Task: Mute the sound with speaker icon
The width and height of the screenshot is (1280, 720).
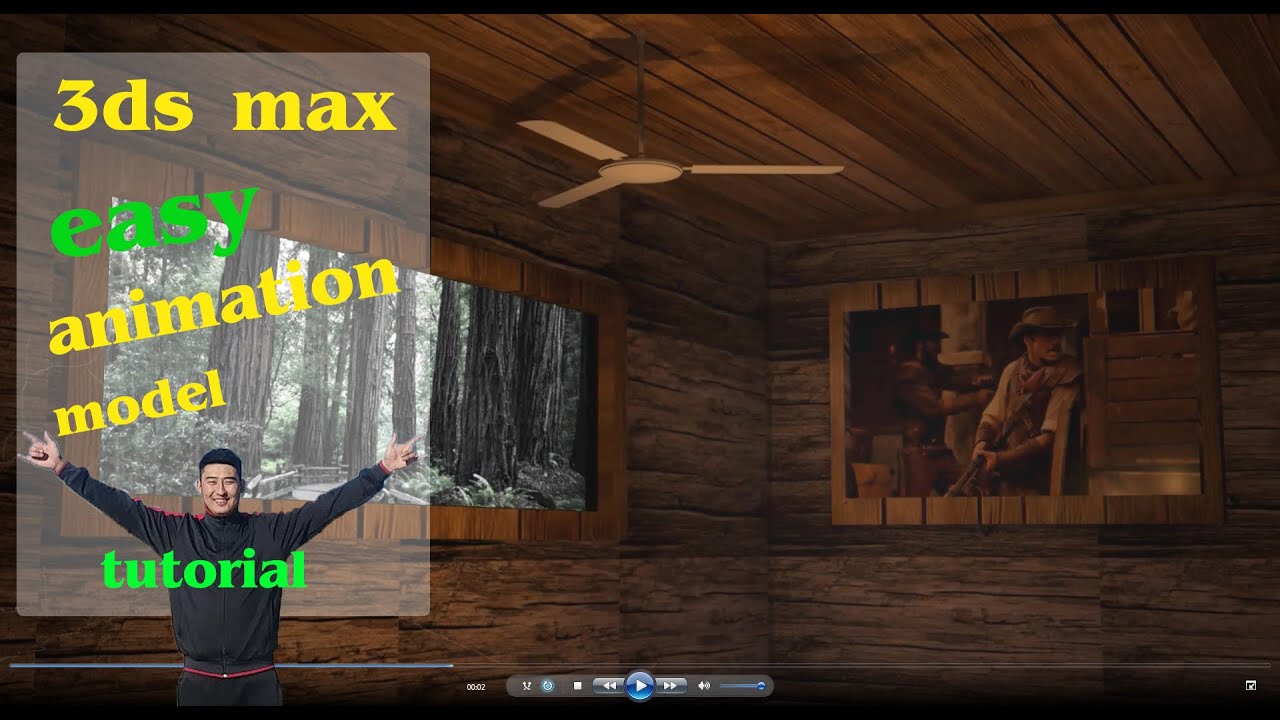Action: 704,686
